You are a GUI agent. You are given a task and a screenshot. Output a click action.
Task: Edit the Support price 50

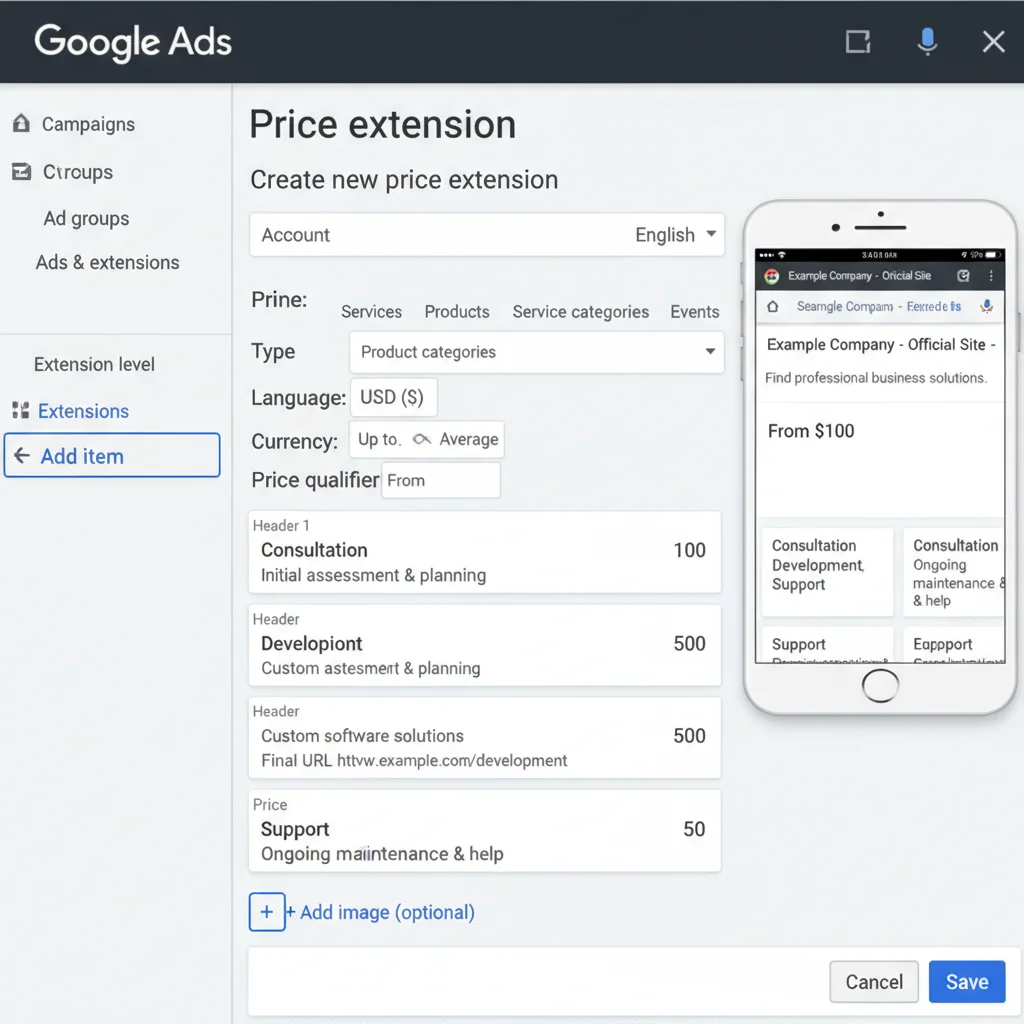[694, 829]
